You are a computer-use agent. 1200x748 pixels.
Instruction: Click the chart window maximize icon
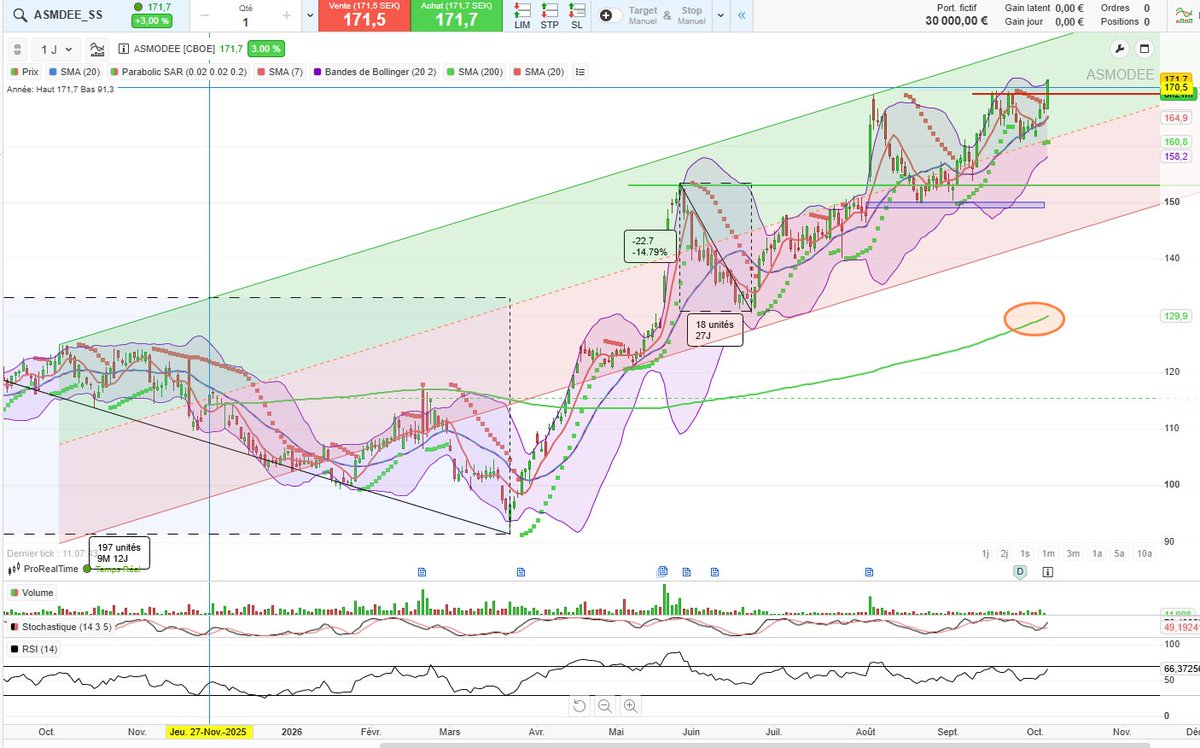1145,49
